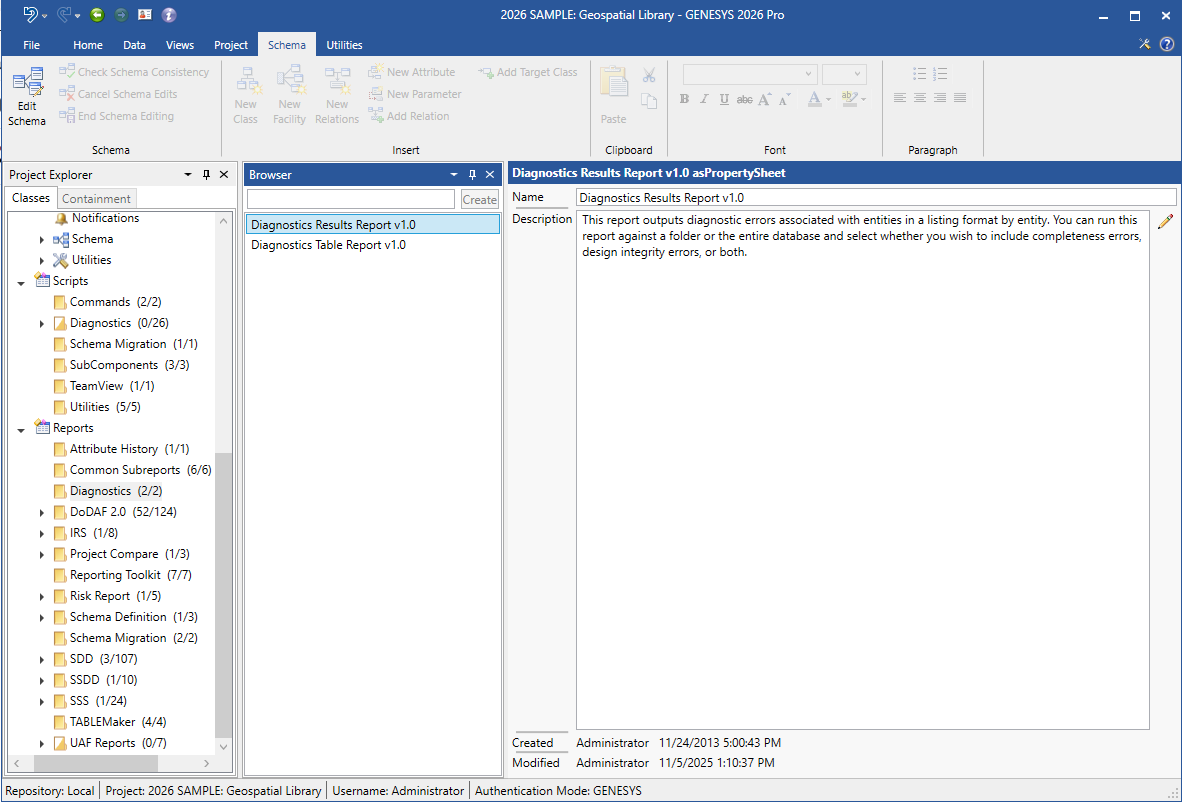Click the tools icon near help
1182x802 pixels.
pyautogui.click(x=1145, y=44)
